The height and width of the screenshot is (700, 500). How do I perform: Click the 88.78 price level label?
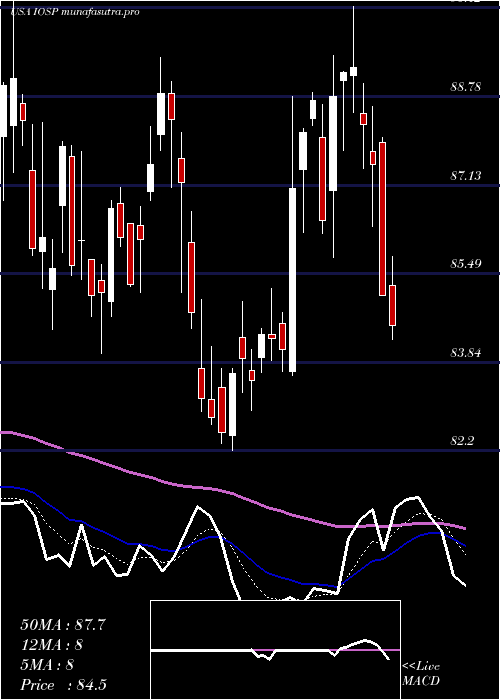[x=465, y=87]
